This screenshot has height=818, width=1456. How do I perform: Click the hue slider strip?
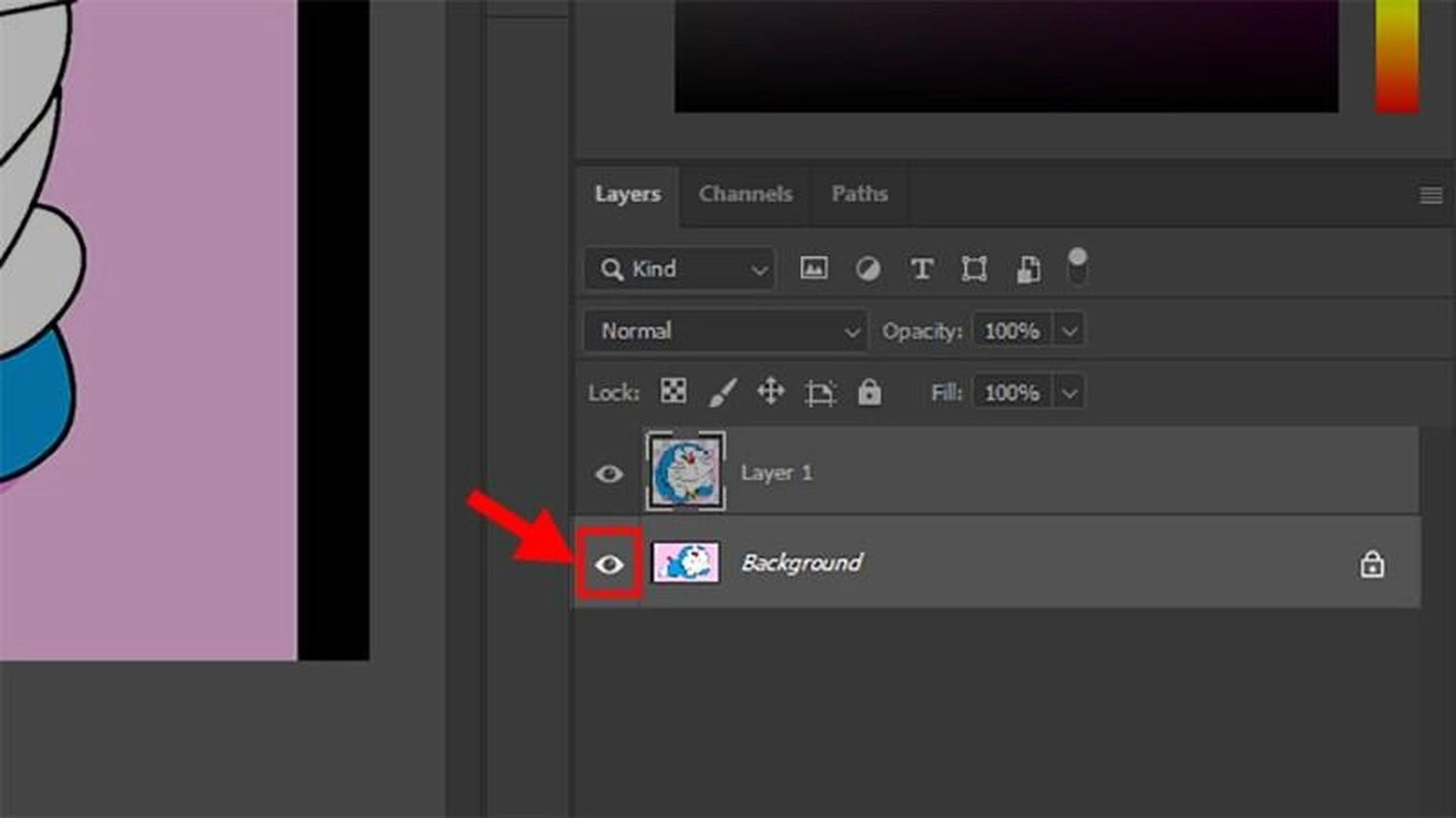click(x=1398, y=55)
